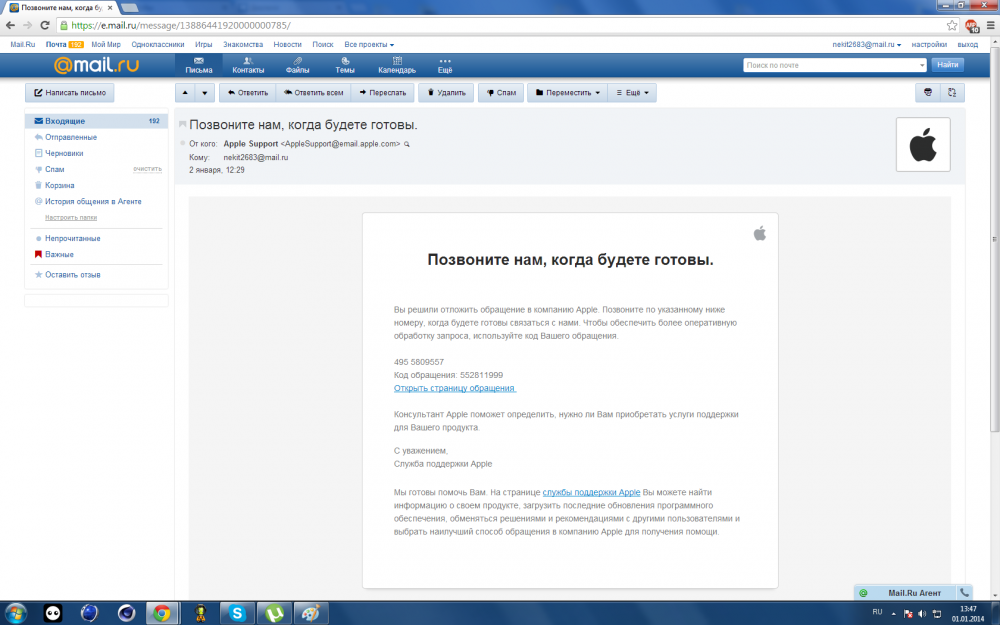Click the search icon beside the sender address
The width and height of the screenshot is (1000, 625).
(x=407, y=144)
